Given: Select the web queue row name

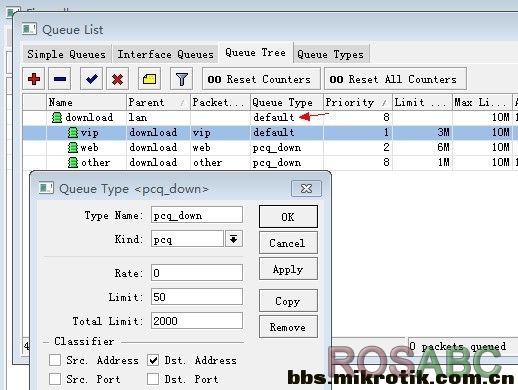Looking at the screenshot, I should pos(89,147).
